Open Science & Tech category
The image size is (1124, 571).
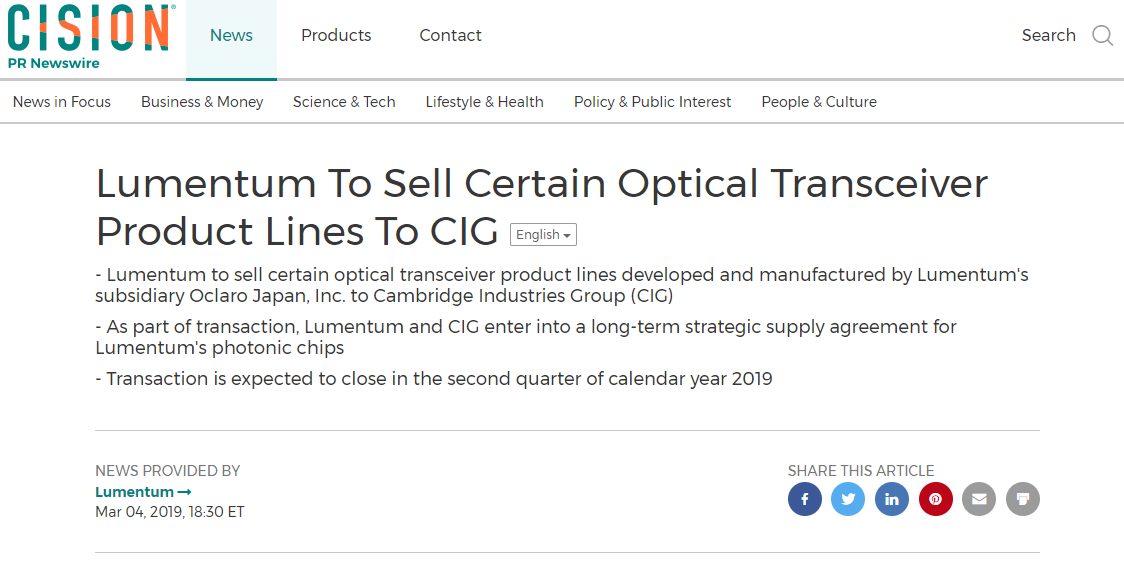(x=344, y=102)
